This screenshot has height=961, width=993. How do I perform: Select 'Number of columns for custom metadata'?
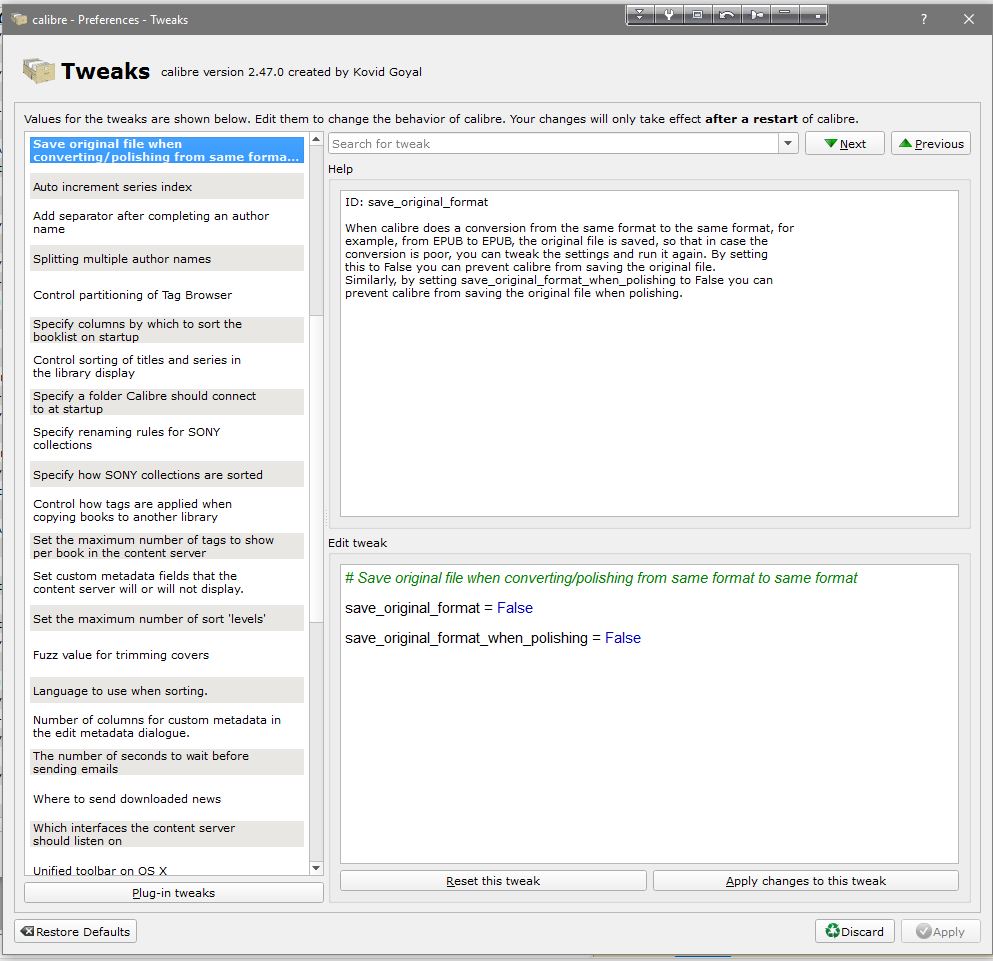(167, 726)
